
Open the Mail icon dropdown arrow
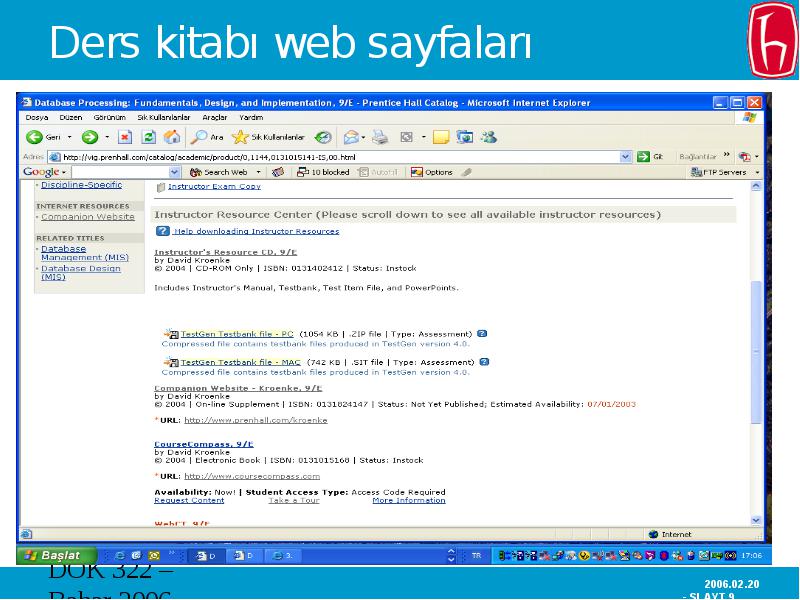click(x=363, y=137)
